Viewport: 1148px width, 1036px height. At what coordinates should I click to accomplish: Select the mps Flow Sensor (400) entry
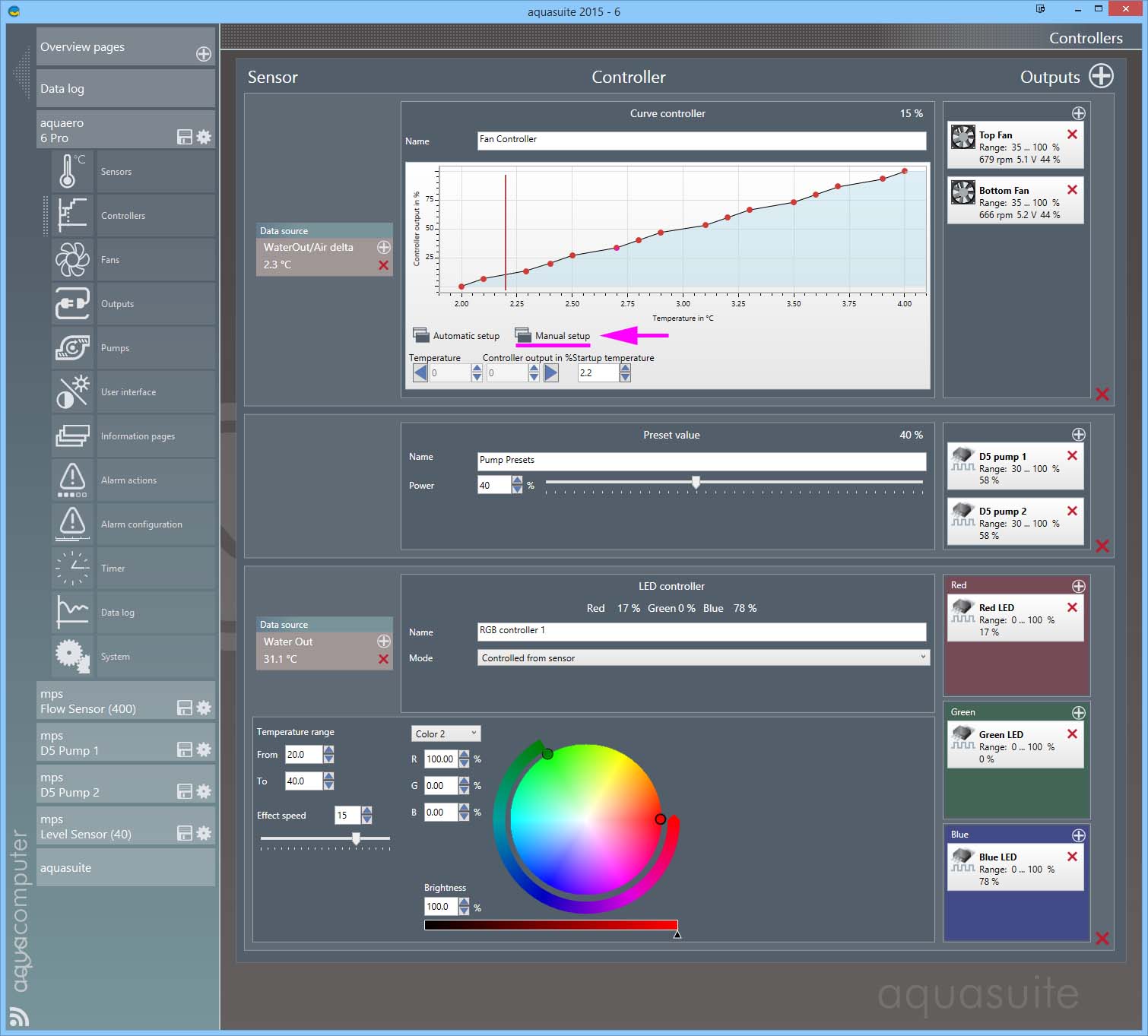click(x=106, y=701)
